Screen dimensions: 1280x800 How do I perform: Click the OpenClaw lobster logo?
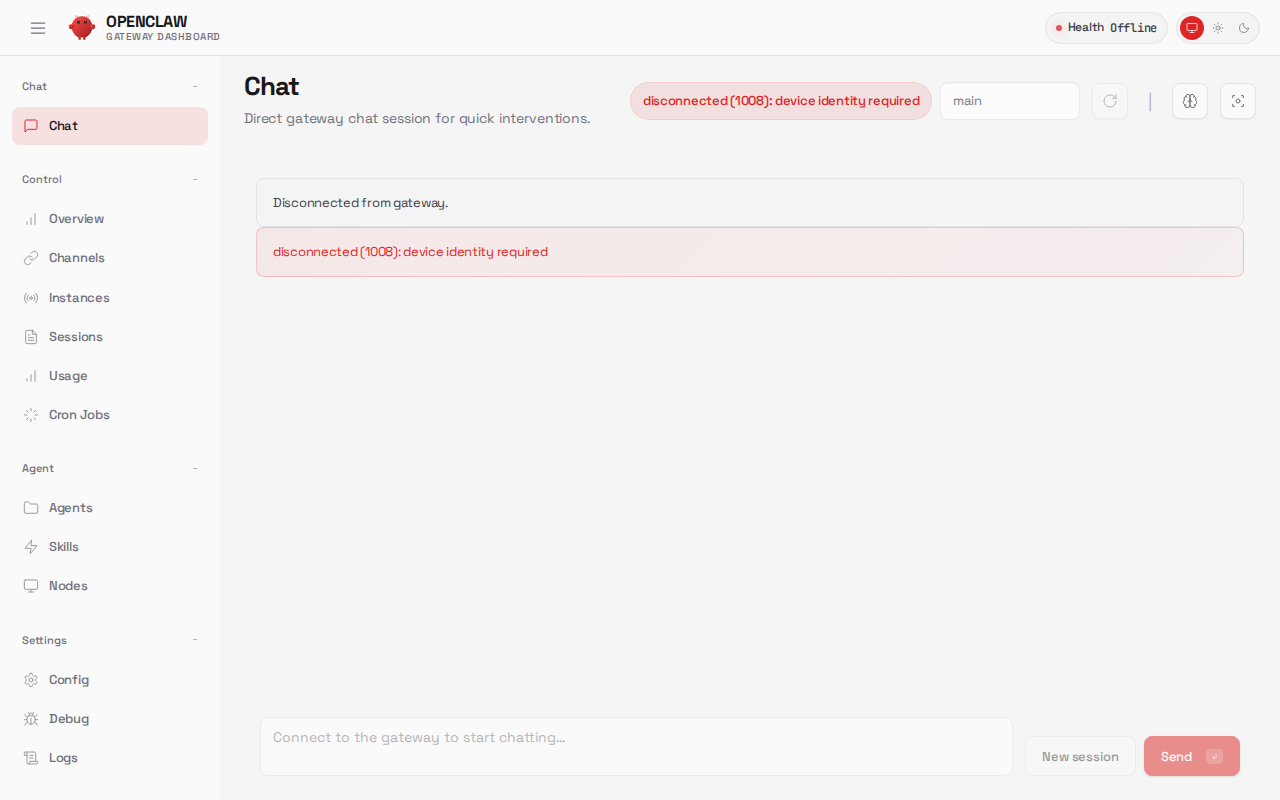tap(82, 27)
